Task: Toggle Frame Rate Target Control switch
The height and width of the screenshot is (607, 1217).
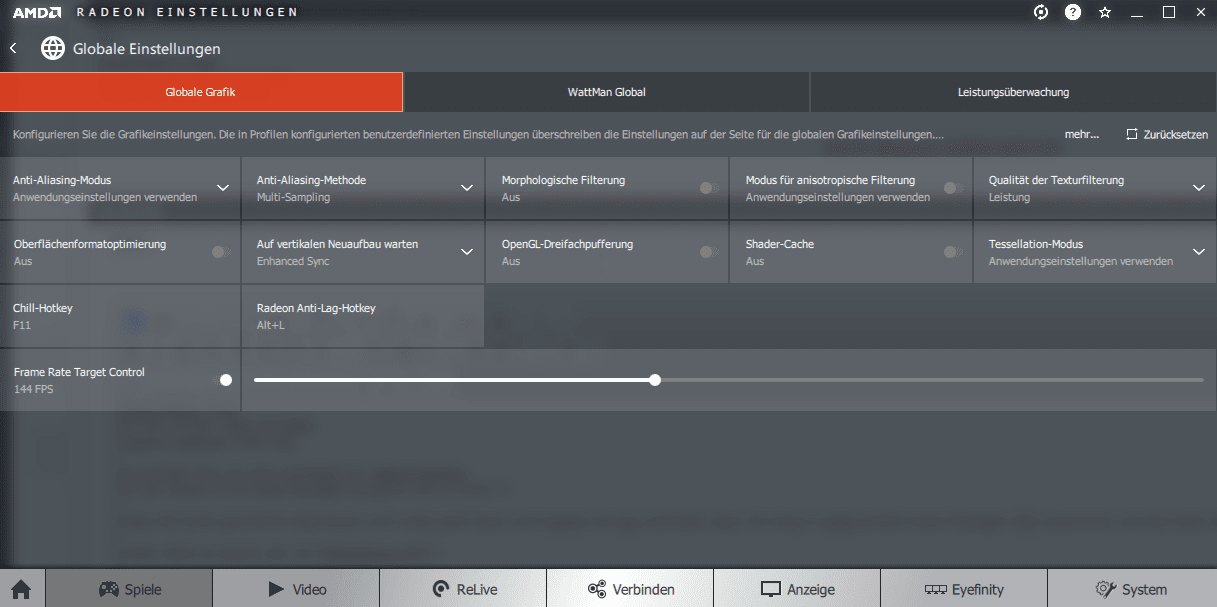Action: click(x=223, y=380)
